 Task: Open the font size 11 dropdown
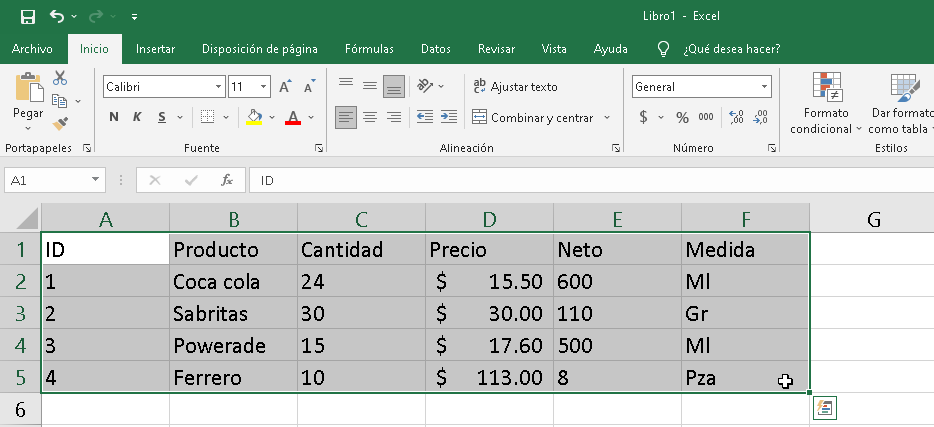click(x=263, y=87)
